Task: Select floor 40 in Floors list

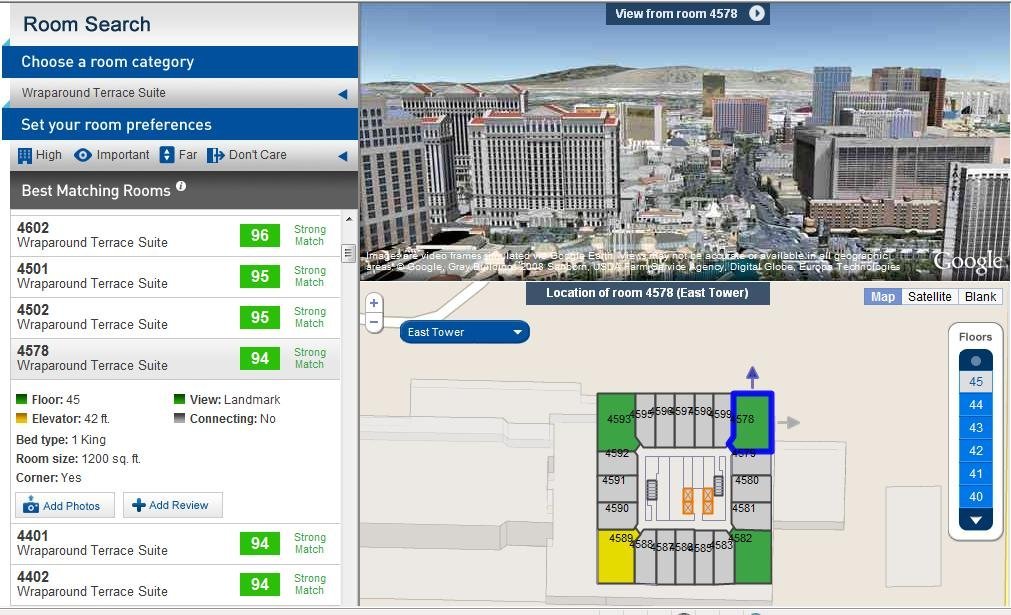Action: point(975,497)
